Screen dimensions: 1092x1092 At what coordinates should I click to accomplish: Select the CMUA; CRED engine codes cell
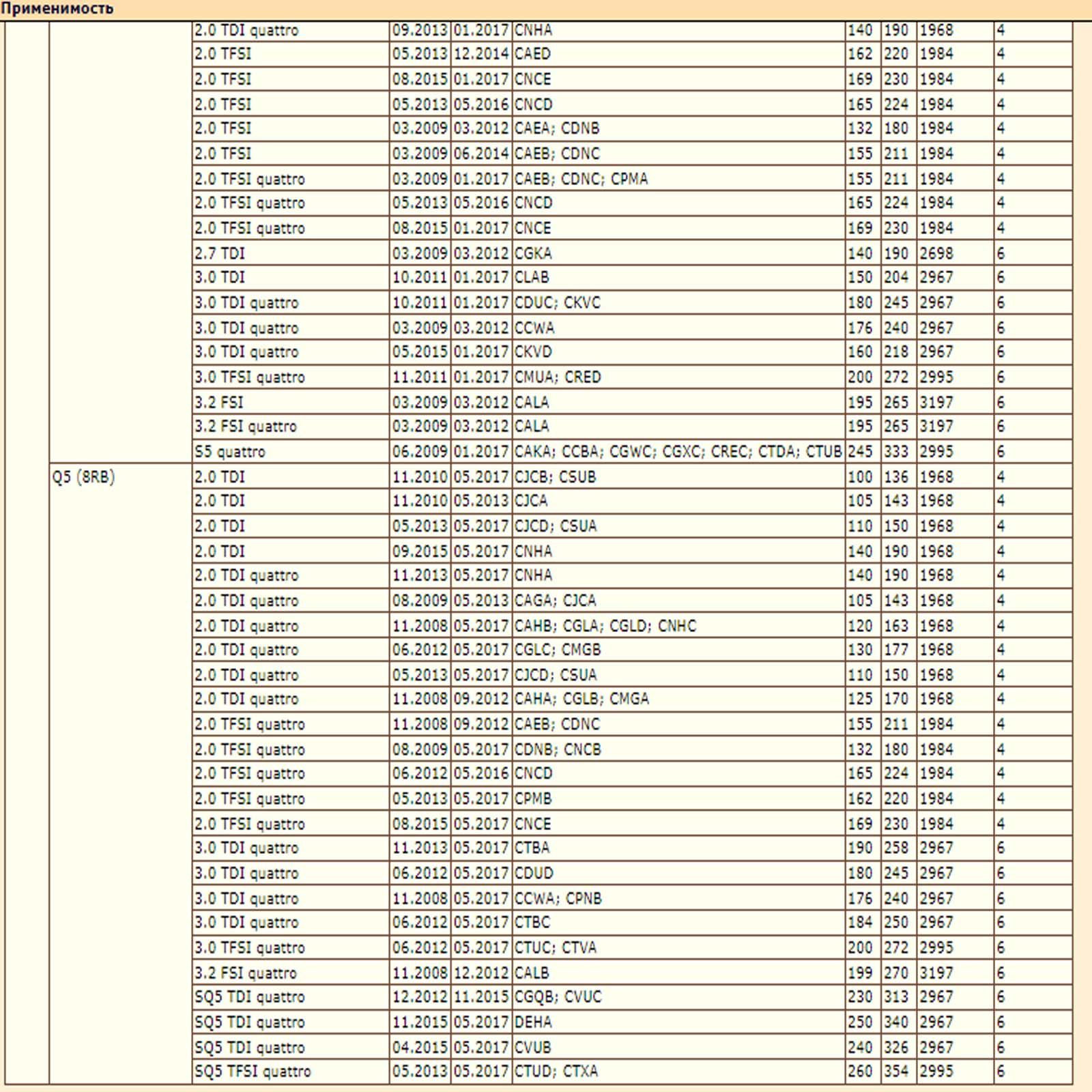(558, 377)
